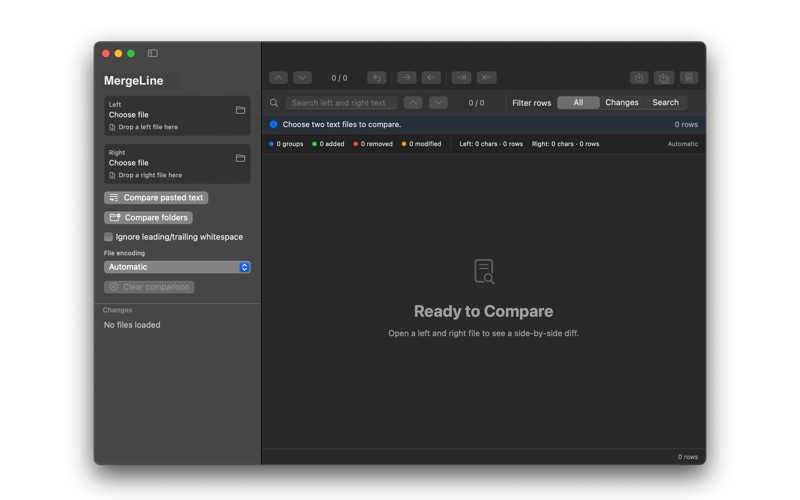Screen dimensions: 800x500
Task: Click Left Choose file area
Action: [x=177, y=116]
